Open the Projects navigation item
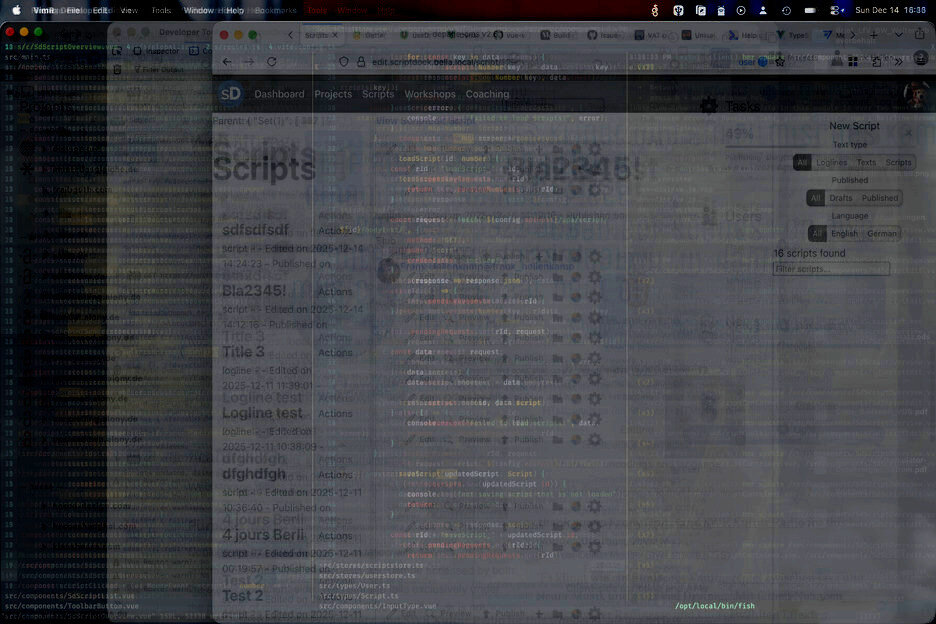 tap(333, 94)
